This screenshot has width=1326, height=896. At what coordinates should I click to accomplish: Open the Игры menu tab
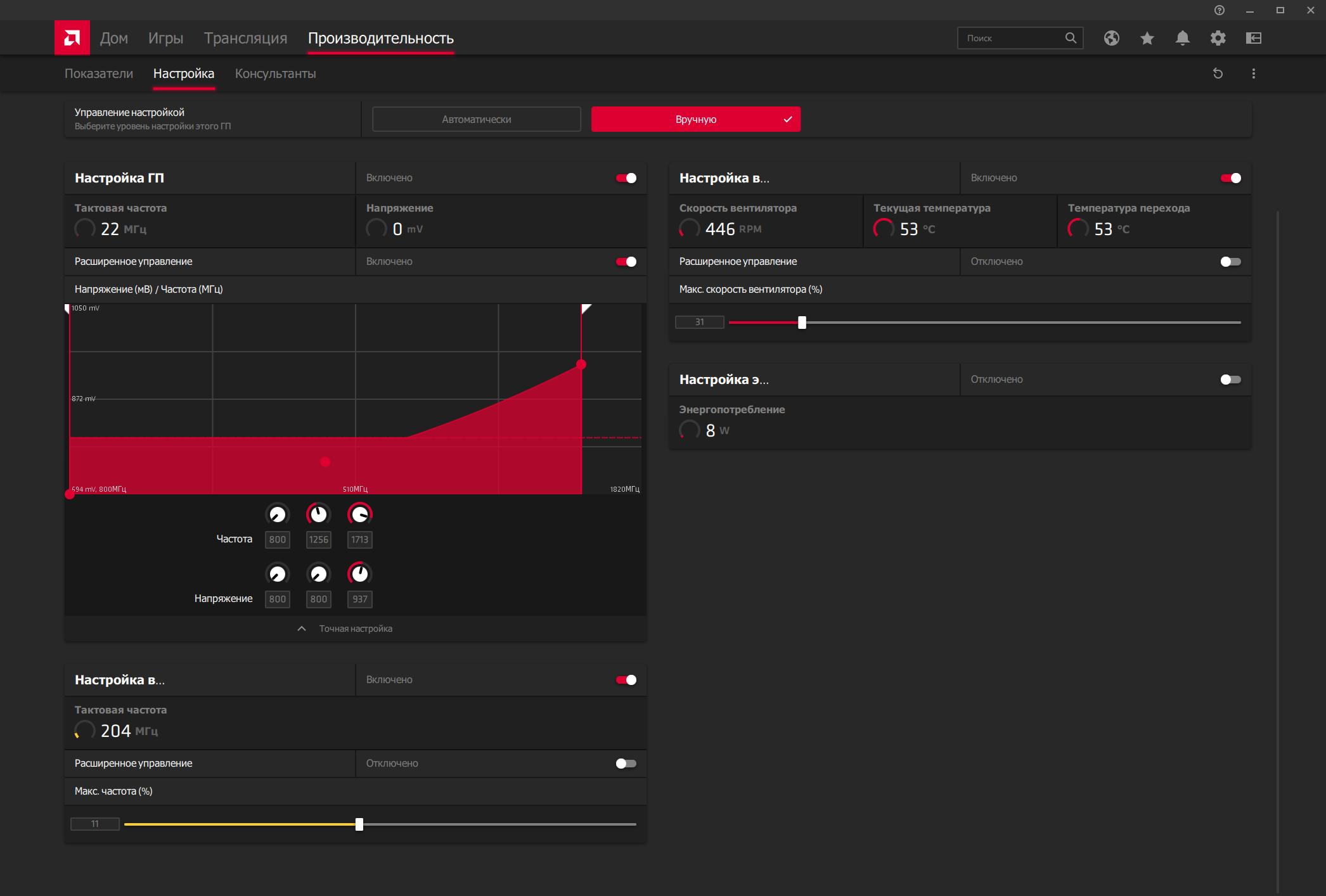click(165, 38)
